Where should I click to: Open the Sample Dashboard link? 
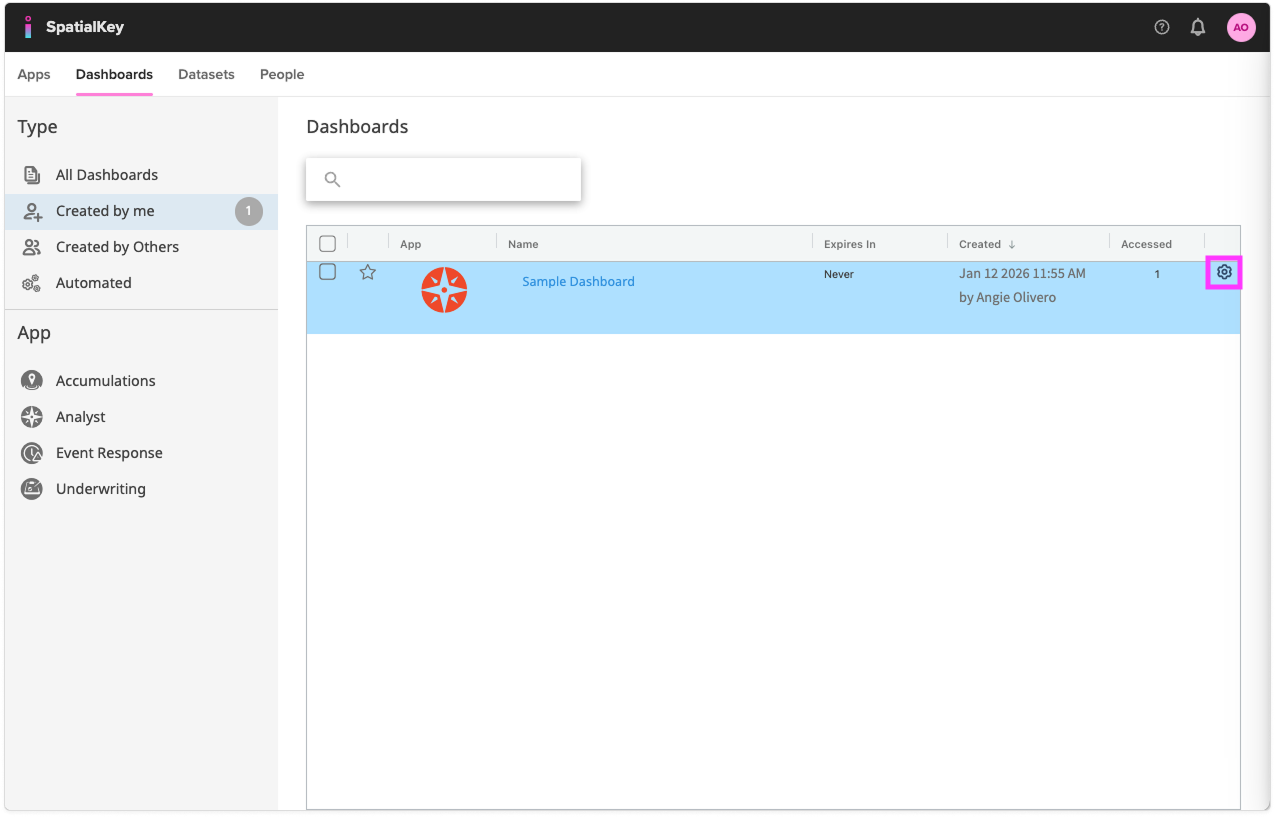tap(578, 281)
